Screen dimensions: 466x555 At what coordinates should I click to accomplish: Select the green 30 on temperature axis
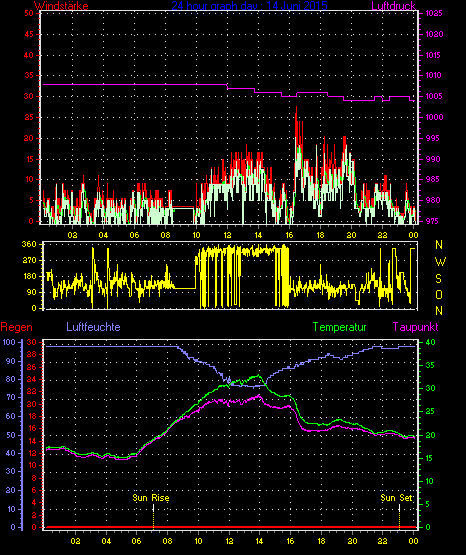(430, 388)
